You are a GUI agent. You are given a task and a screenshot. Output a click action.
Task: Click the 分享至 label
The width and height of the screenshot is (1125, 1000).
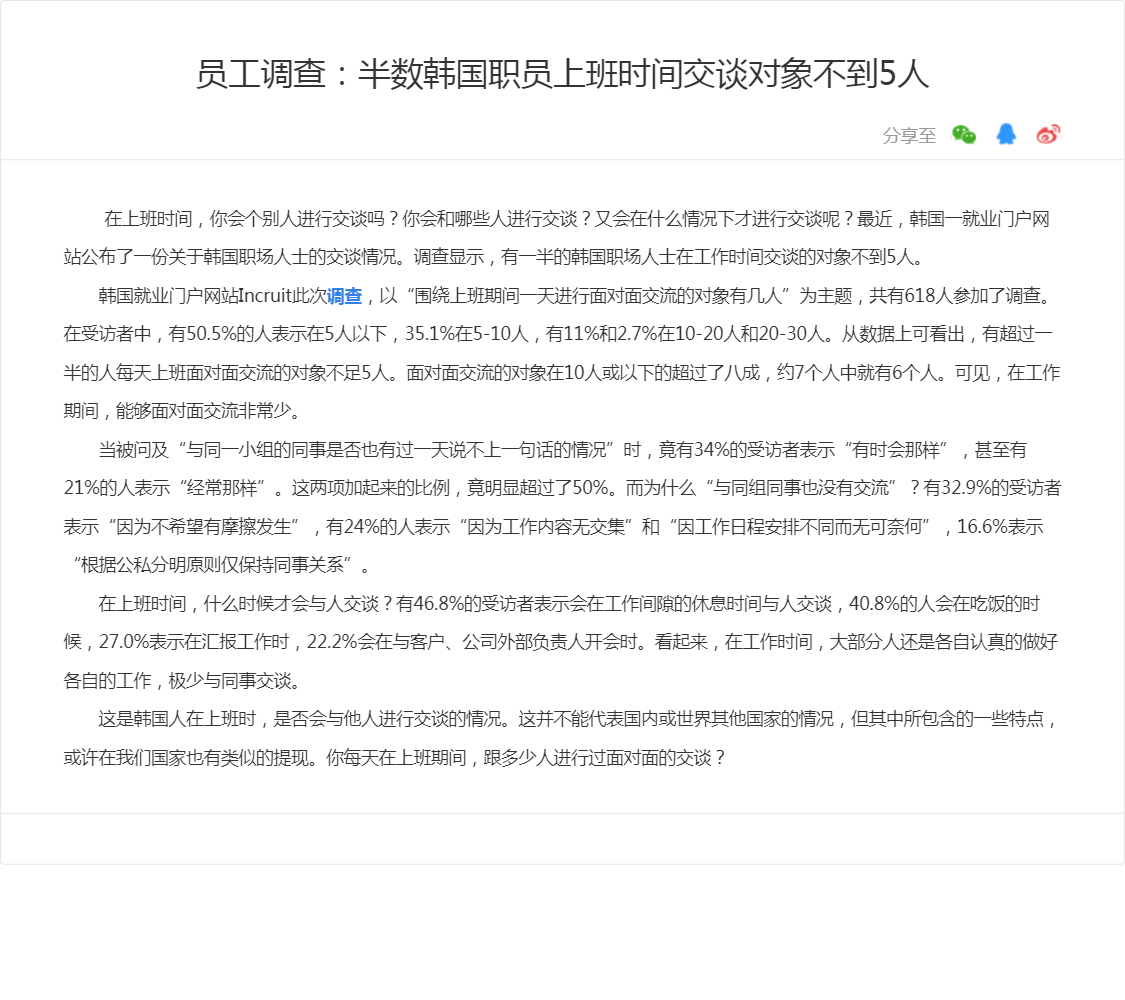pos(909,136)
